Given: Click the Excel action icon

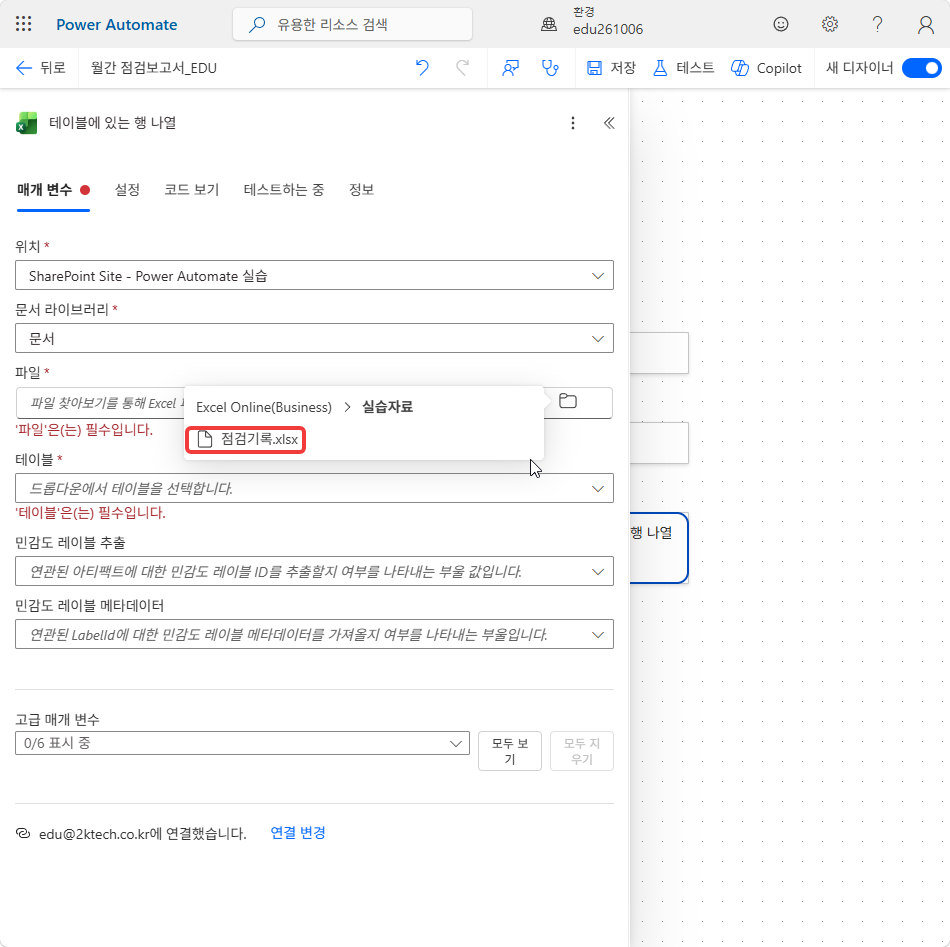Looking at the screenshot, I should pos(26,123).
